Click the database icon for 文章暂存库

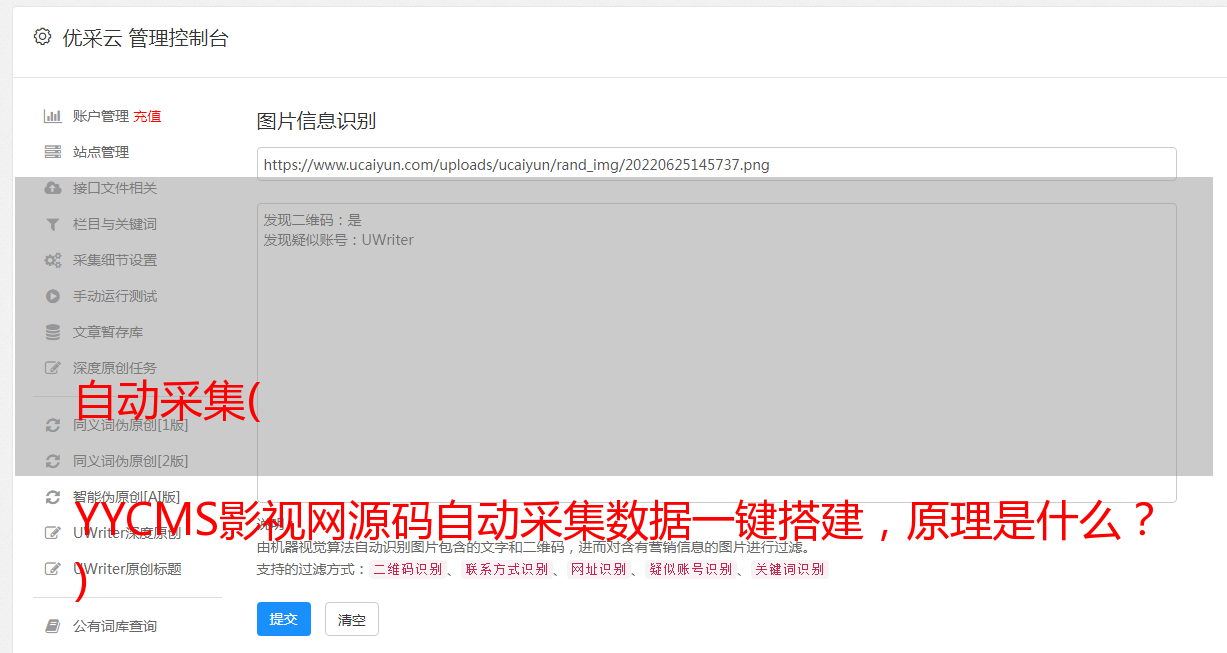tap(52, 332)
